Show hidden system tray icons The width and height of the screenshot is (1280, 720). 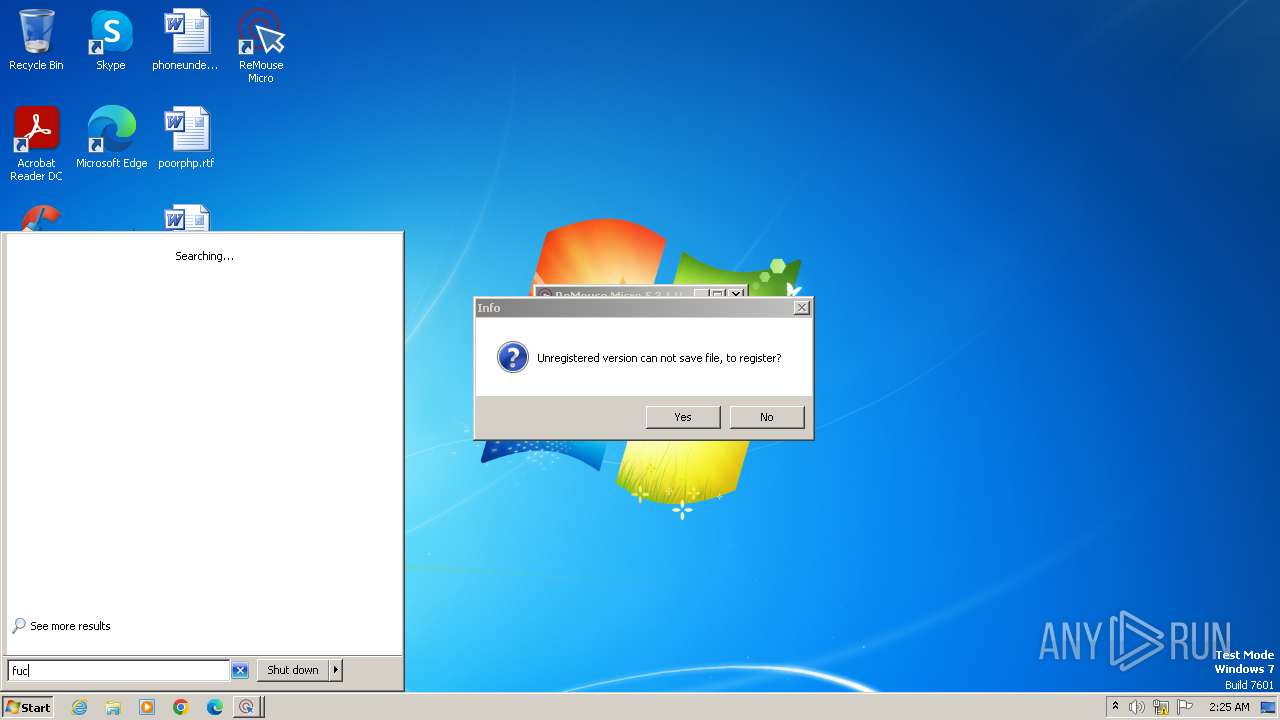coord(1115,707)
